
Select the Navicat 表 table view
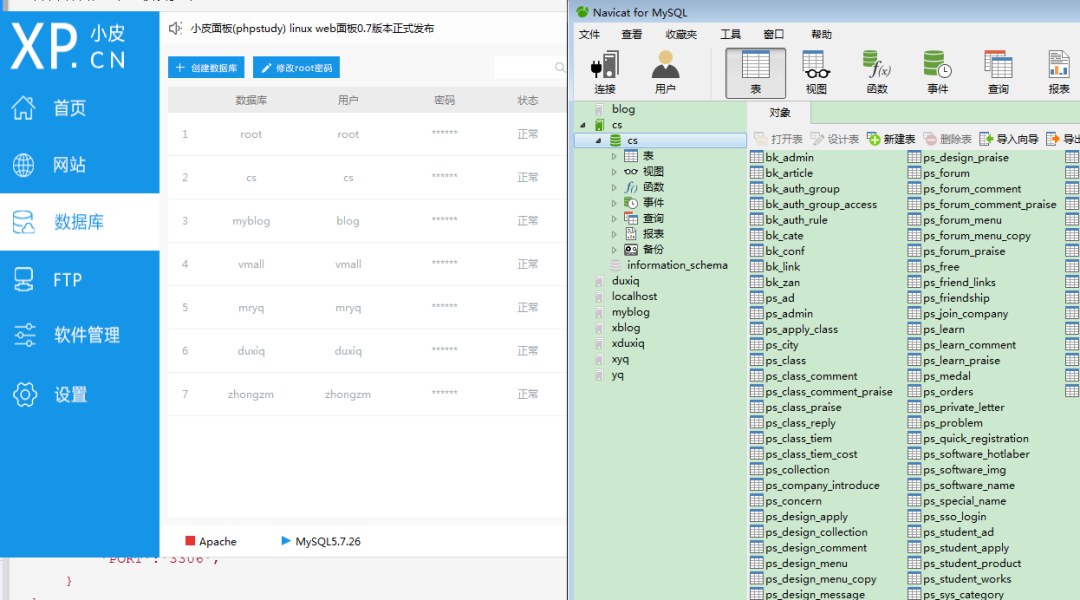pos(756,73)
